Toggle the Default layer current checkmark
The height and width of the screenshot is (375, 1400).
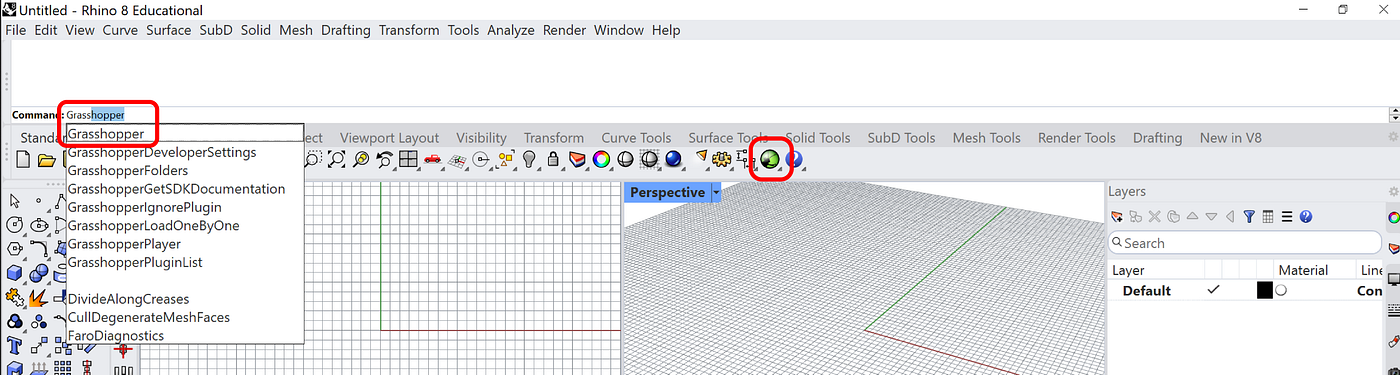click(x=1213, y=290)
